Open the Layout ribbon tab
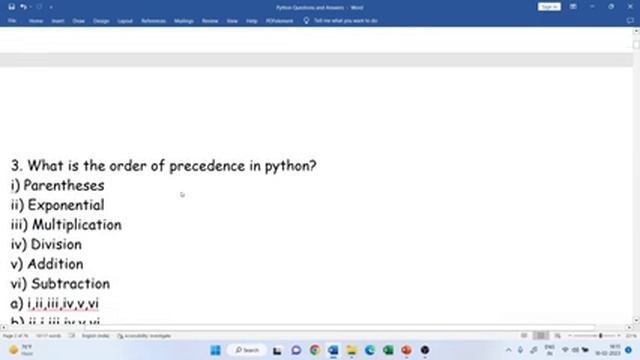 point(125,21)
